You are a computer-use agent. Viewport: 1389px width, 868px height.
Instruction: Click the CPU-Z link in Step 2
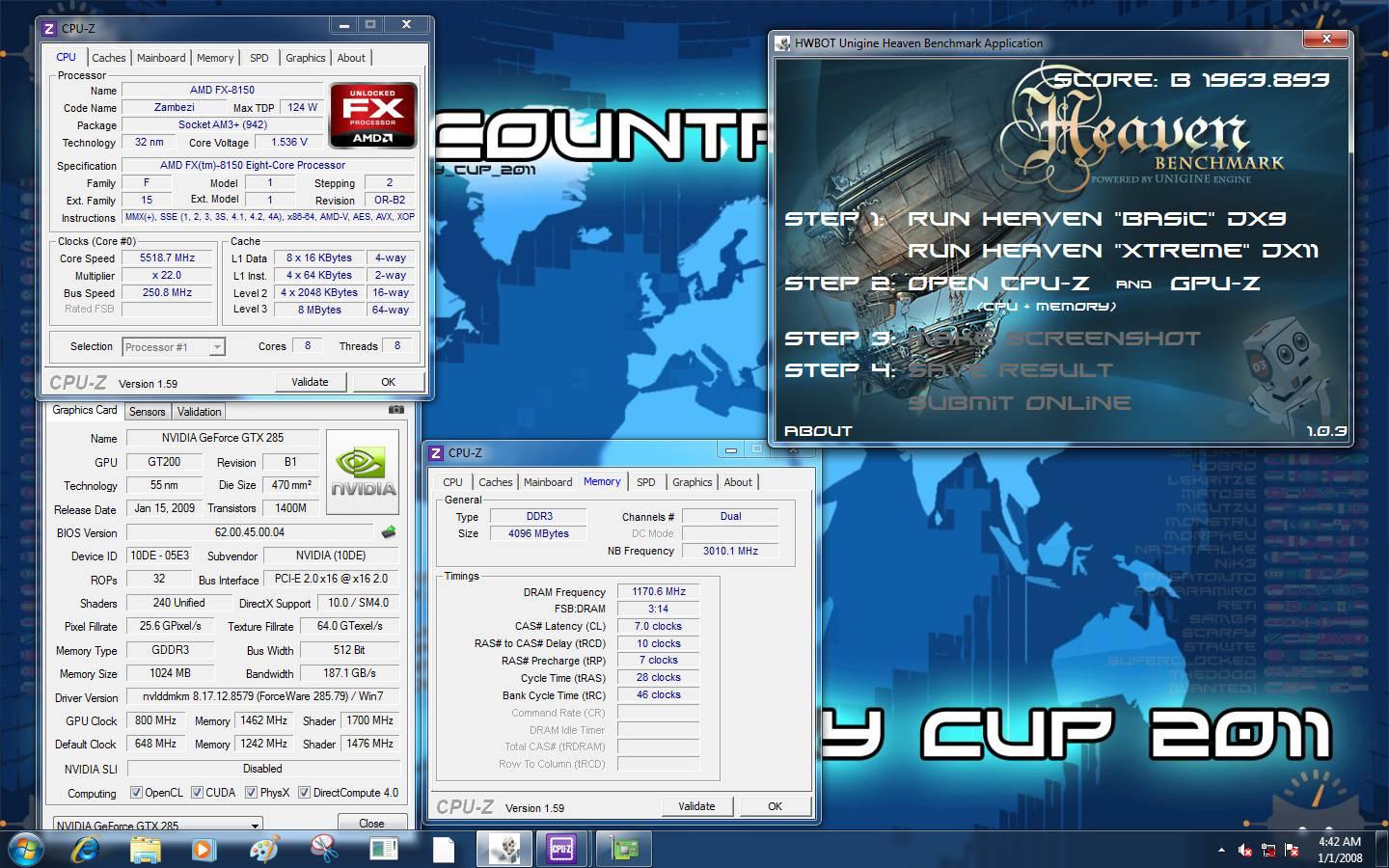pyautogui.click(x=1046, y=284)
